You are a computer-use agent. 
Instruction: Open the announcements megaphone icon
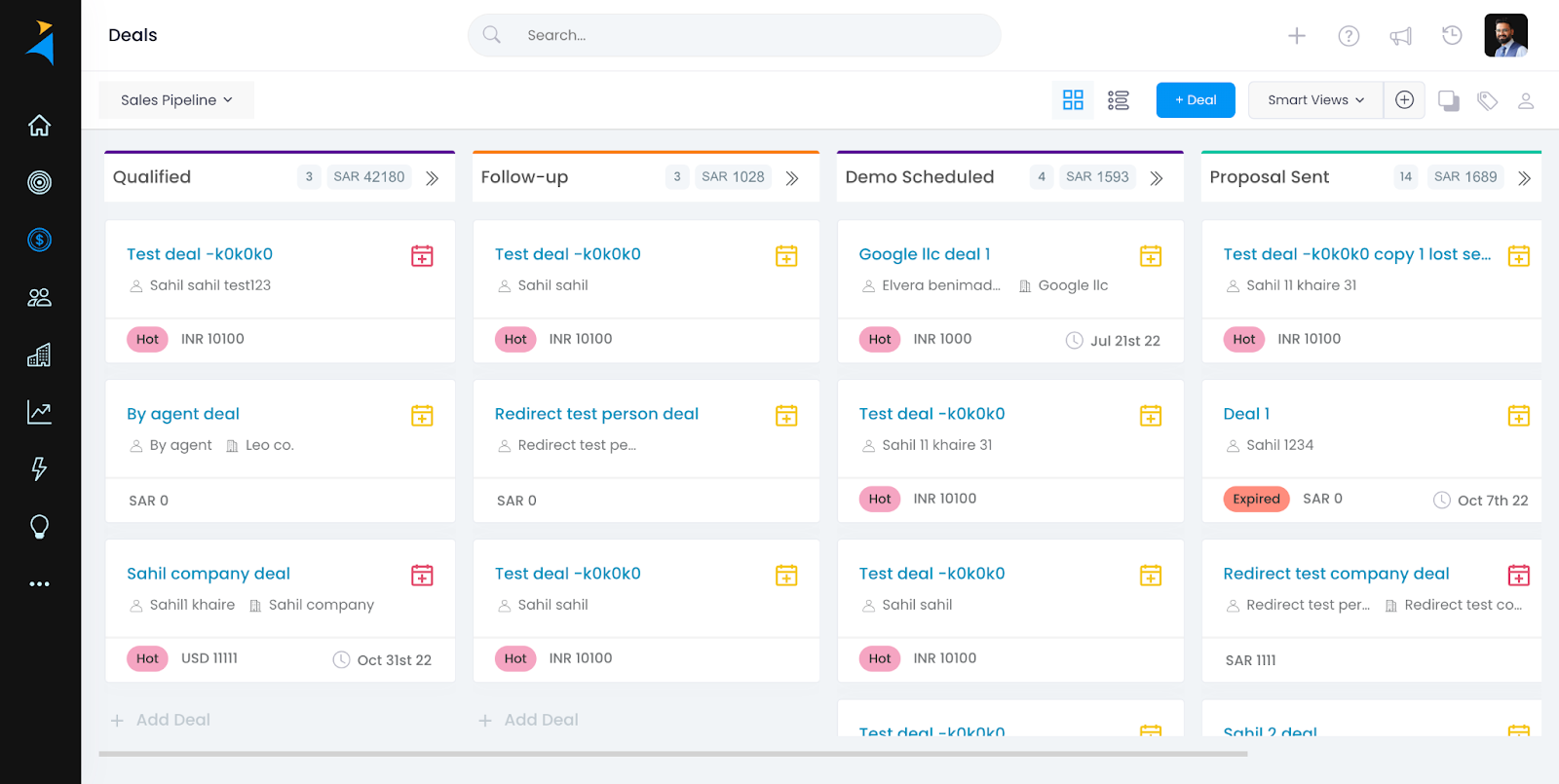1400,36
